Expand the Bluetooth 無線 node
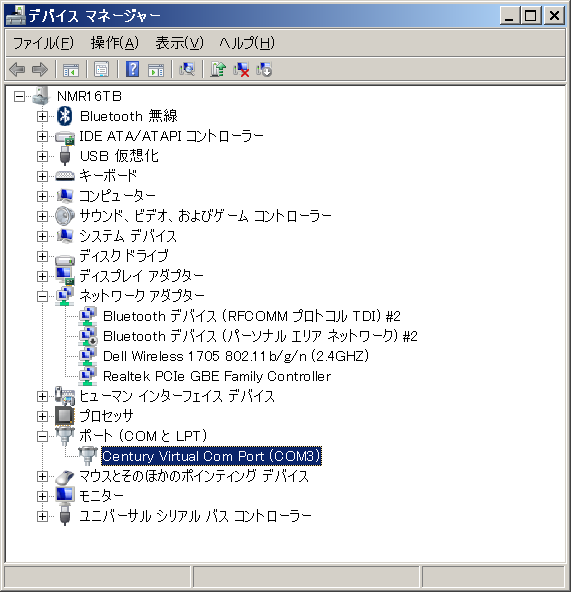Image resolution: width=571 pixels, height=592 pixels. pos(42,117)
